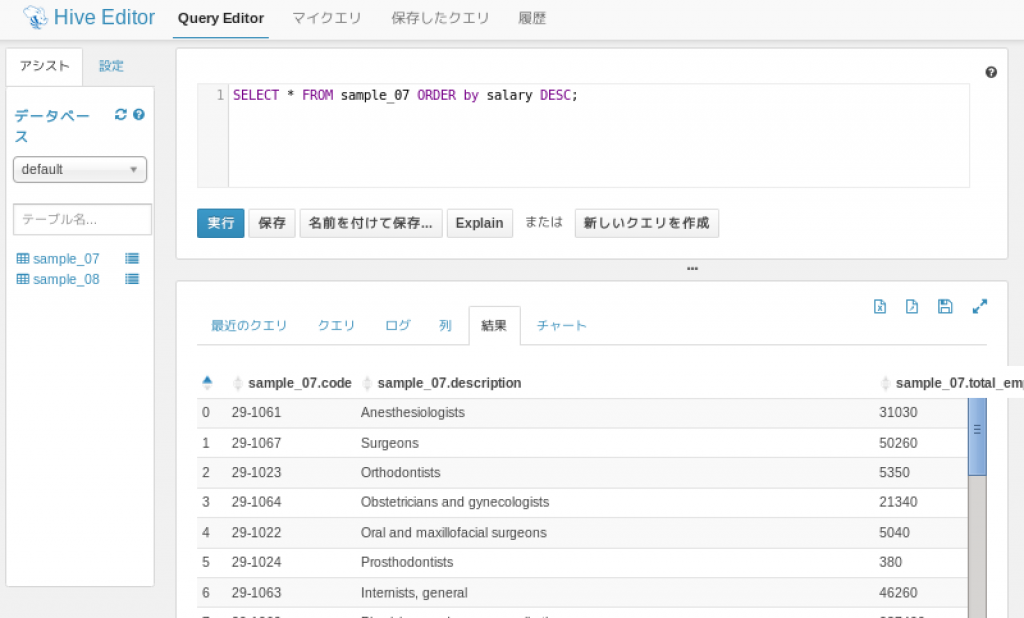This screenshot has width=1024, height=618.
Task: Click code cell 29-1063
Action: 256,593
